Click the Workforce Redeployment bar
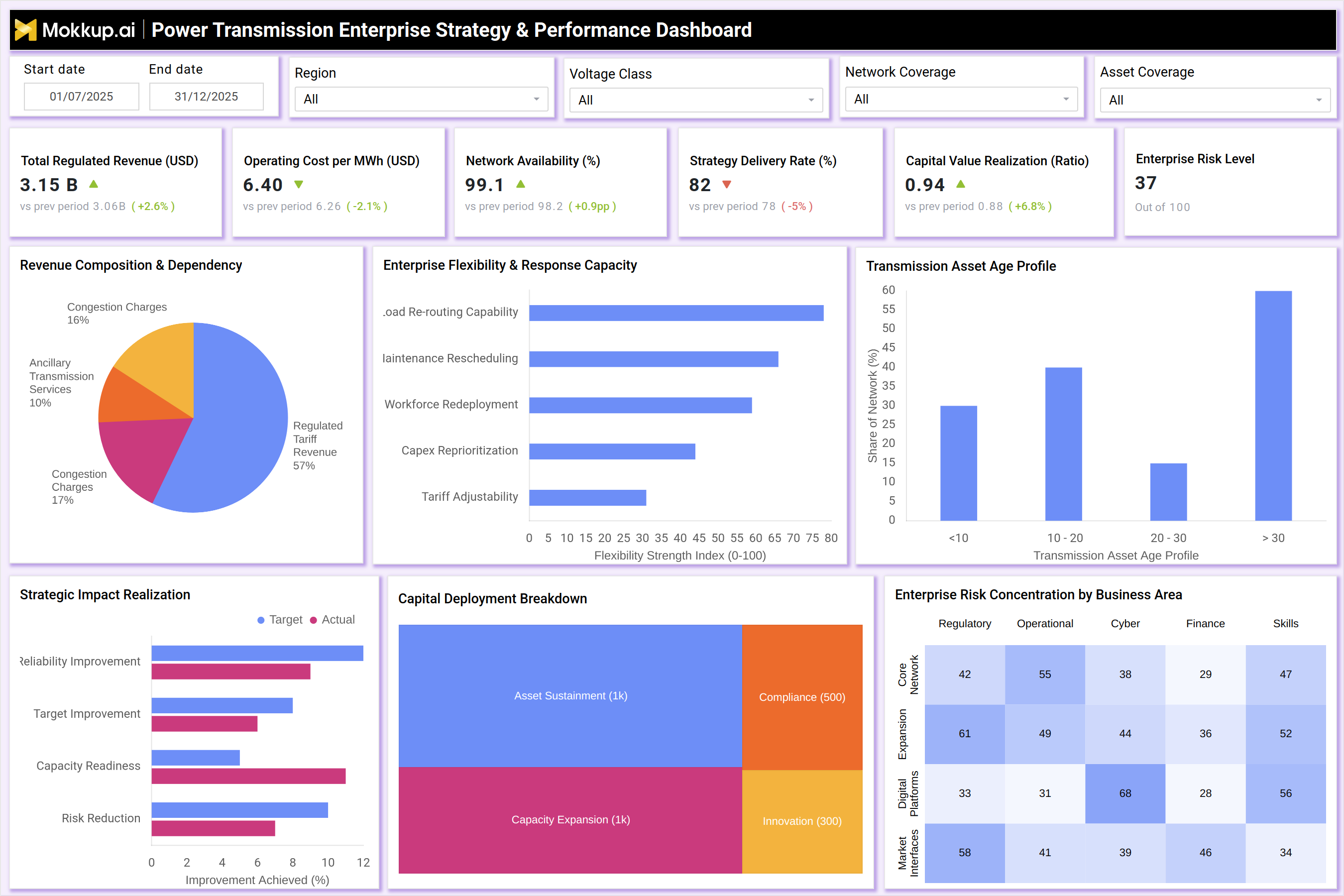Image resolution: width=1344 pixels, height=896 pixels. [641, 405]
